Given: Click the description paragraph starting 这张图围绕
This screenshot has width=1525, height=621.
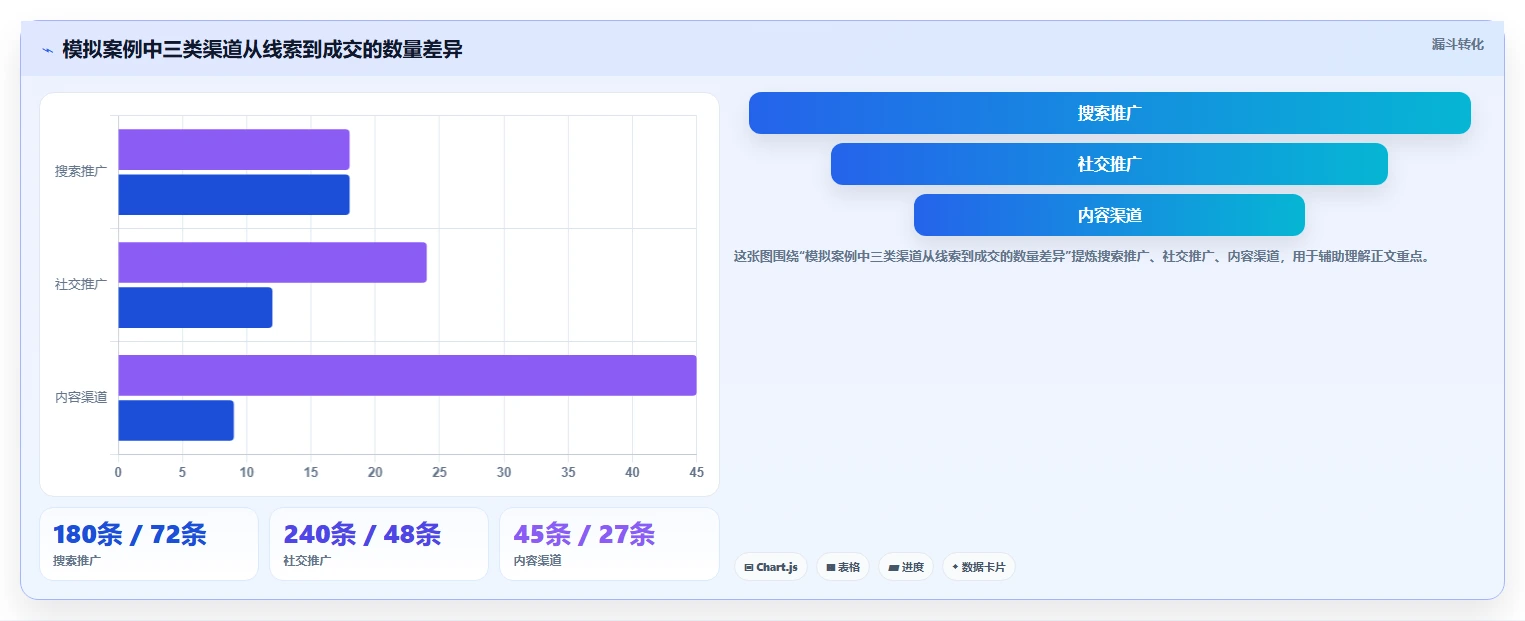Looking at the screenshot, I should (x=1082, y=256).
